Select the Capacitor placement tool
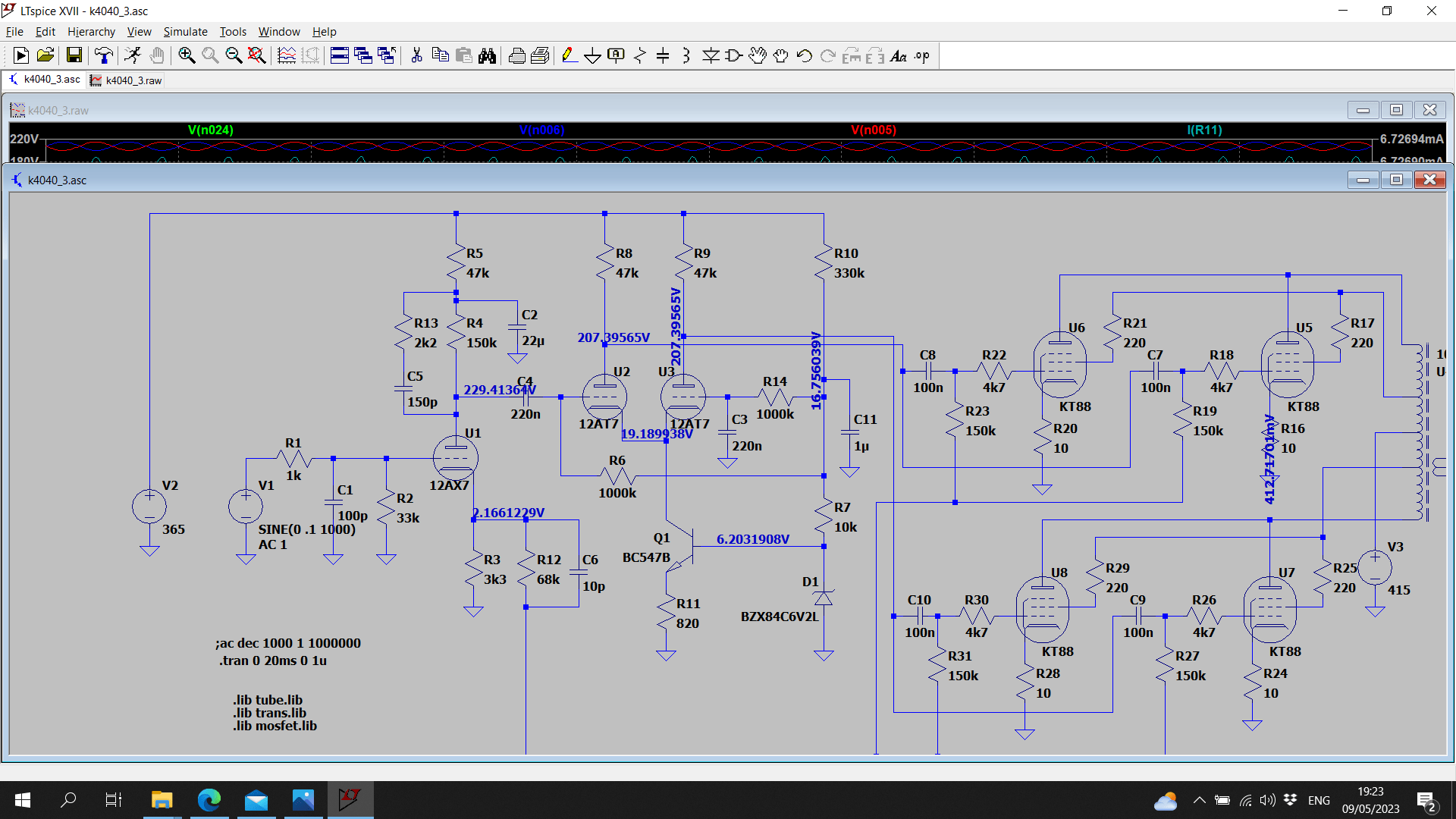Viewport: 1456px width, 819px height. [663, 55]
